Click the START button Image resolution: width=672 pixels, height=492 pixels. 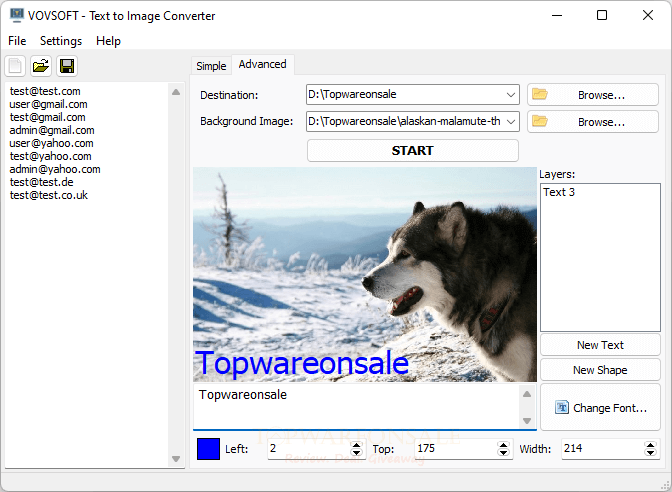click(413, 150)
